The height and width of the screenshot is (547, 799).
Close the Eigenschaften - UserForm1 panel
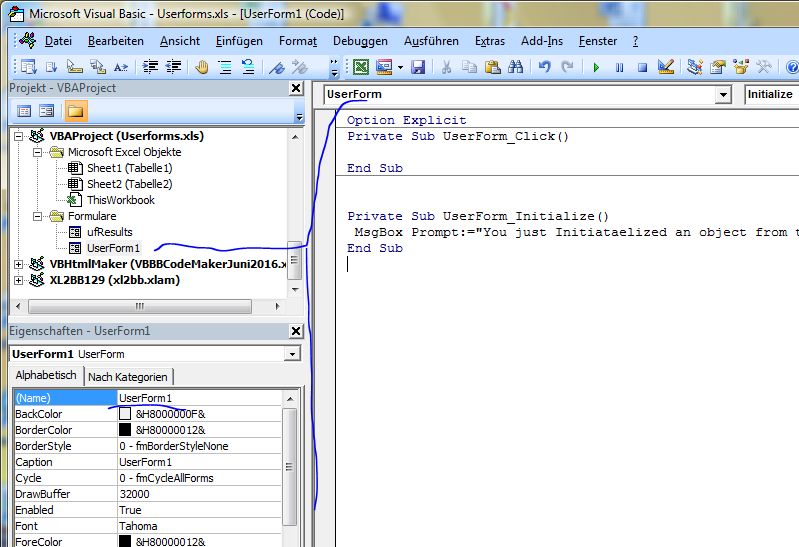[296, 331]
